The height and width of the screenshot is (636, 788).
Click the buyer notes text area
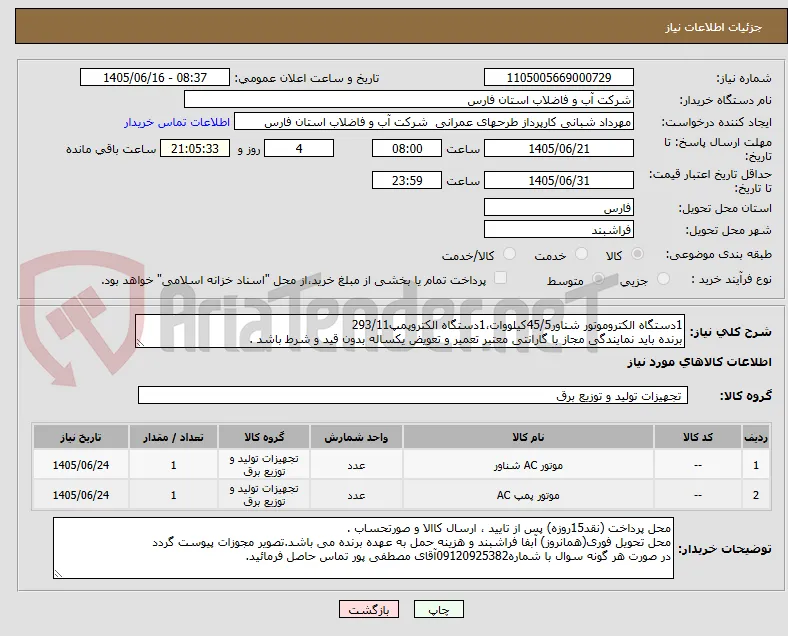(363, 548)
